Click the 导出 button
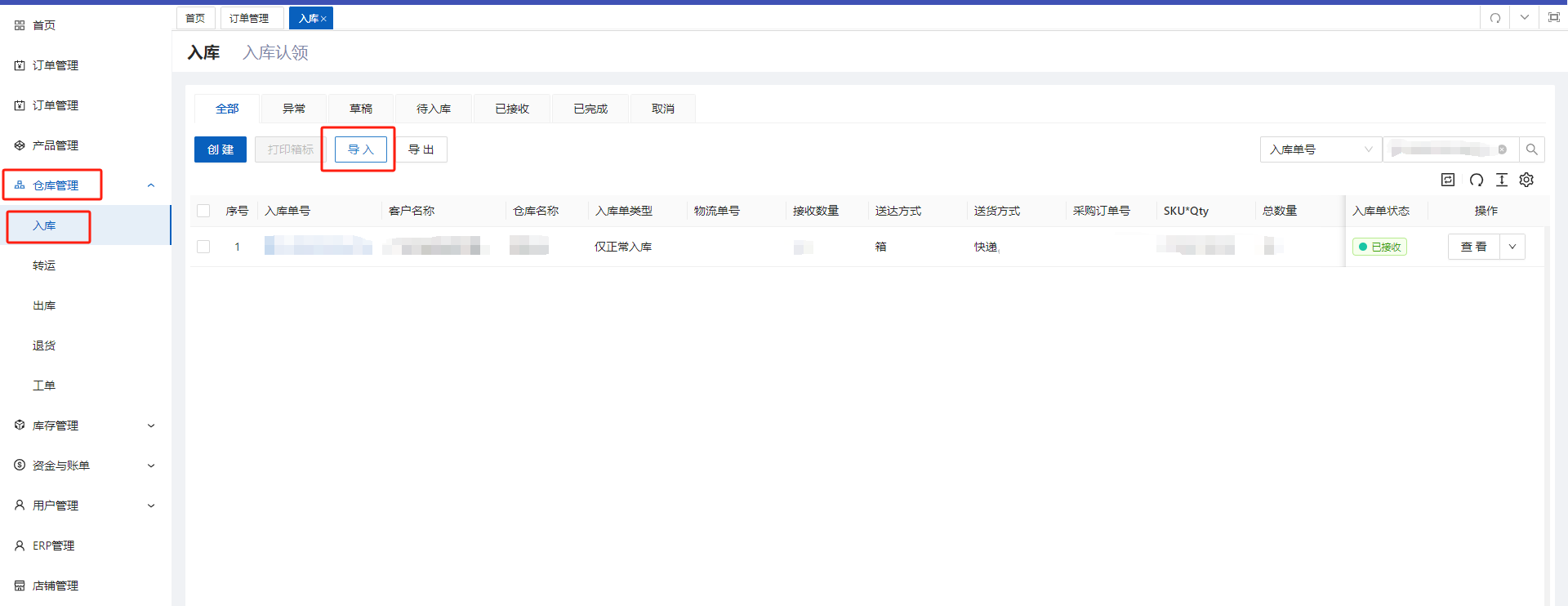This screenshot has height=606, width=1568. (421, 149)
